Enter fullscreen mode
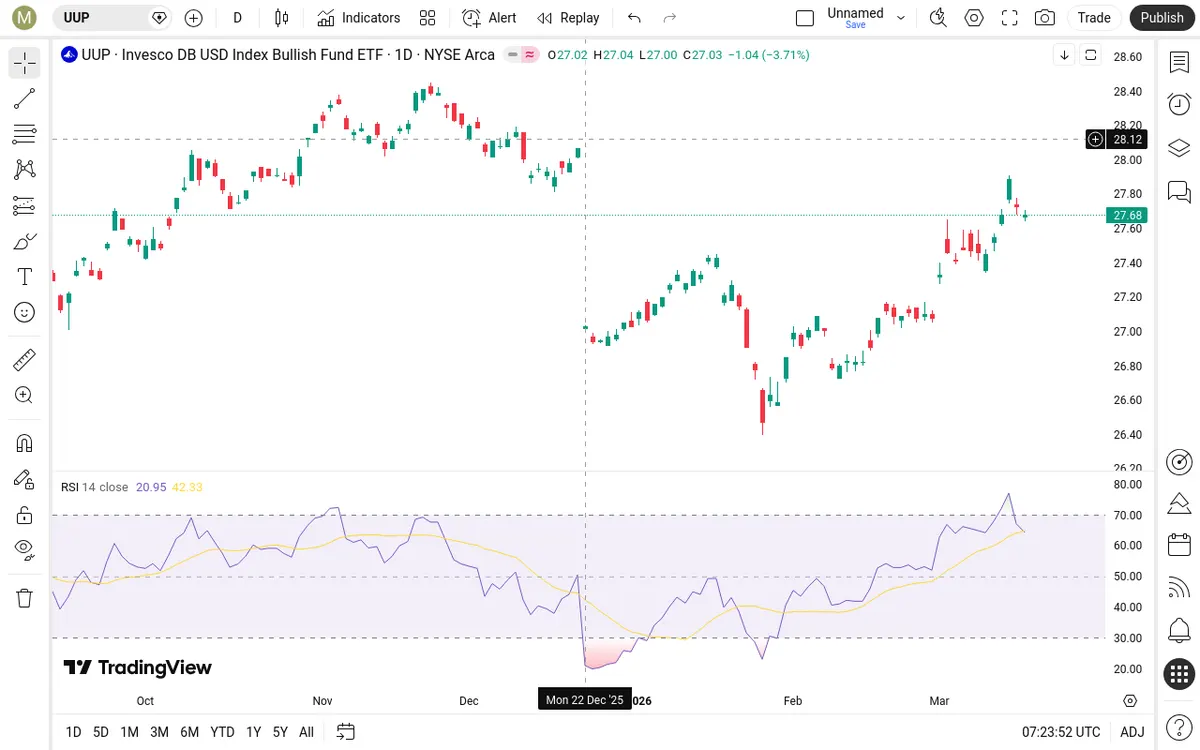 coord(1010,18)
